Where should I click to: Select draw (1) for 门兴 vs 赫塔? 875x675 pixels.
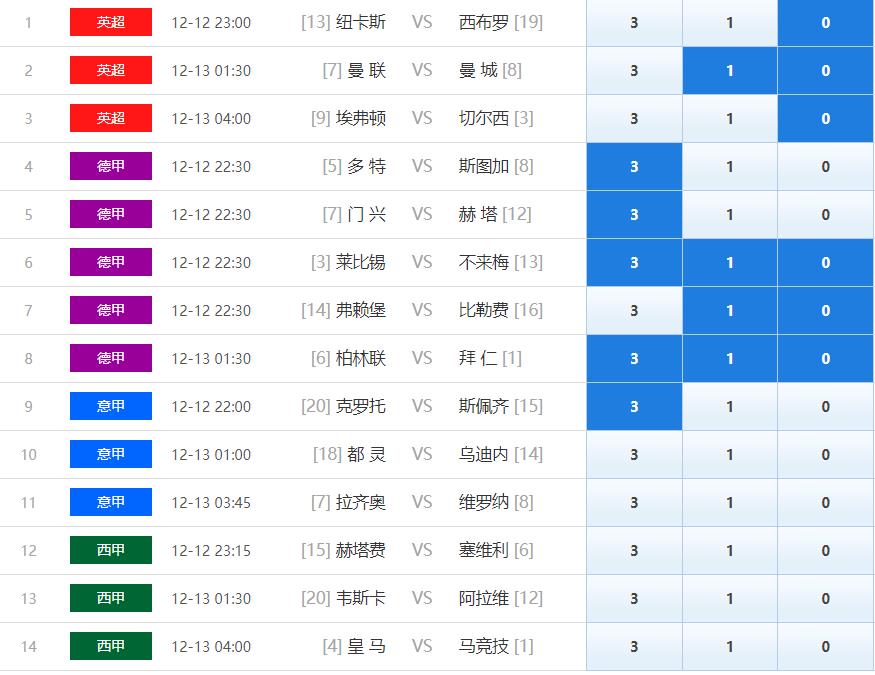click(x=730, y=215)
